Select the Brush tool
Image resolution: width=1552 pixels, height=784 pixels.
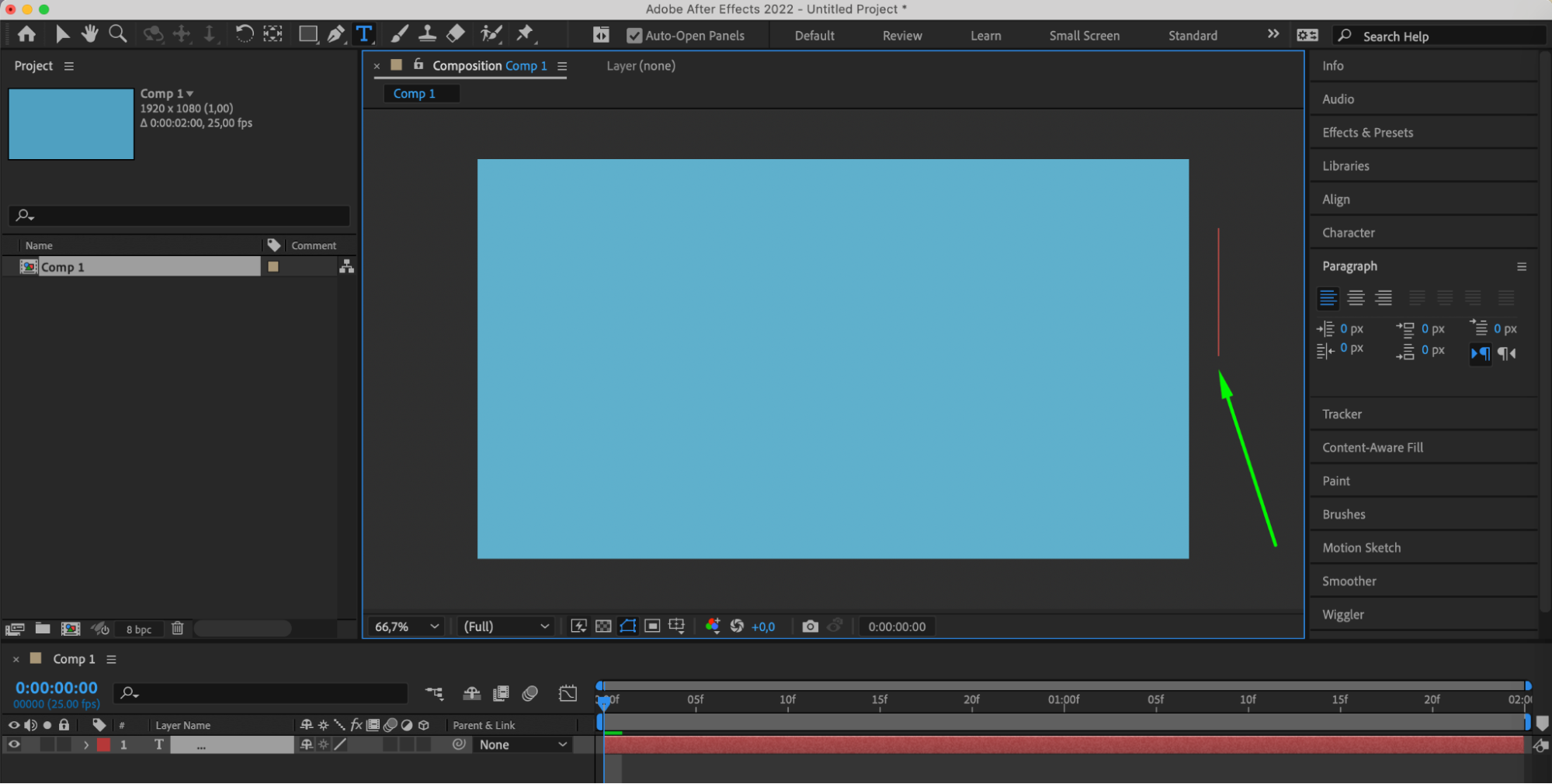click(399, 34)
